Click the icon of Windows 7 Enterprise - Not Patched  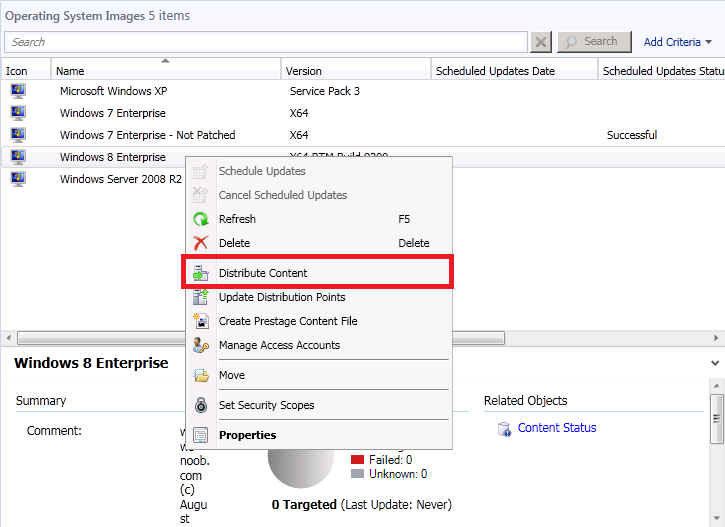18,135
